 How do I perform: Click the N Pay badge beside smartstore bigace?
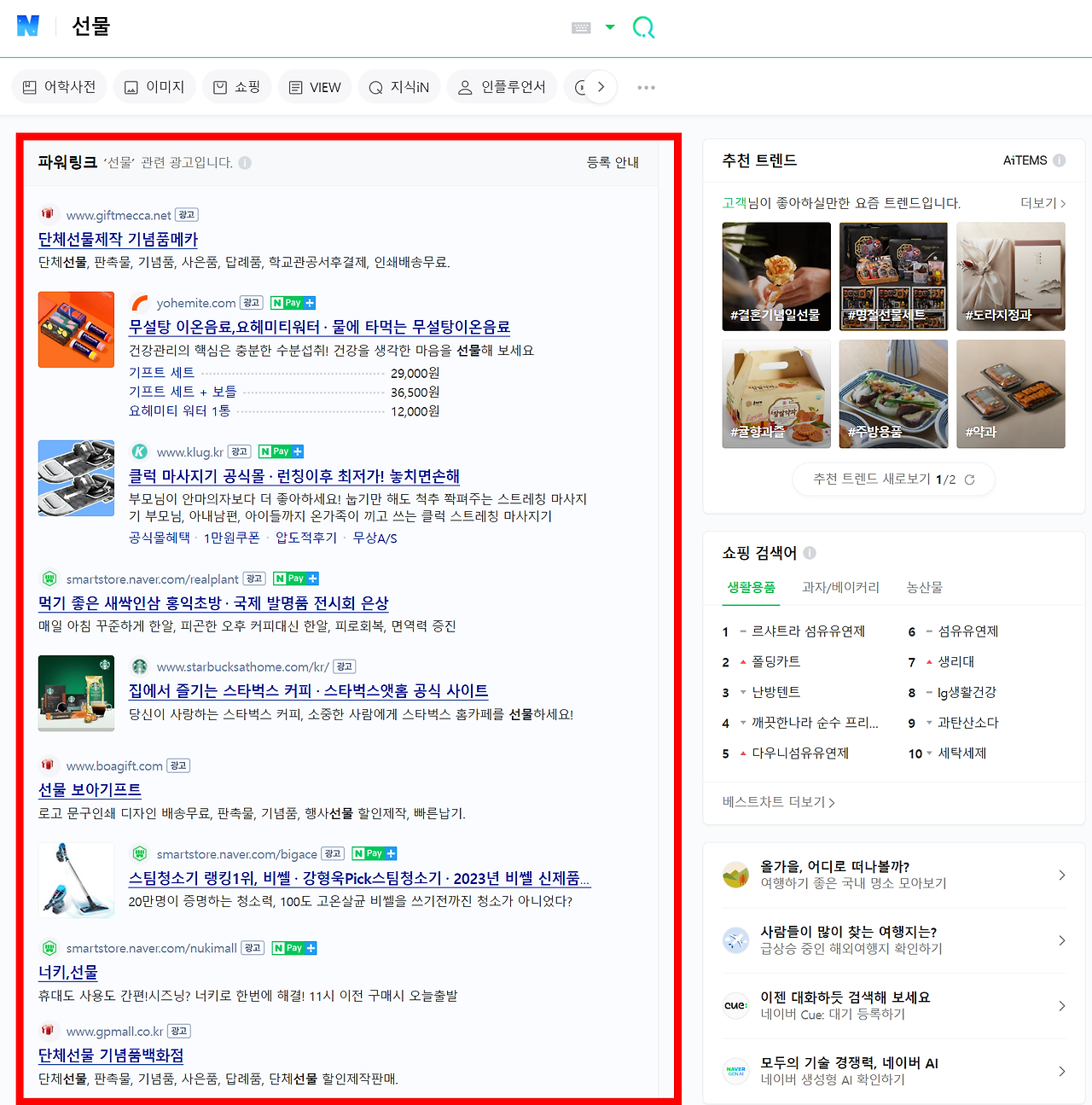[375, 853]
